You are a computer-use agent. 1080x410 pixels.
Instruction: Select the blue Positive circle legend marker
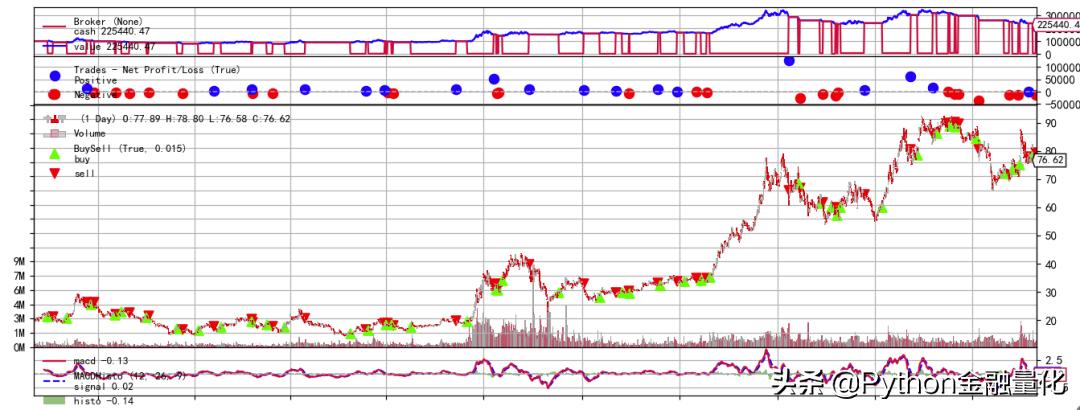click(55, 76)
